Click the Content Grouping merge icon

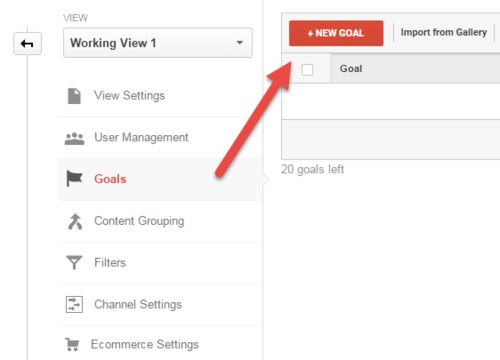pyautogui.click(x=75, y=221)
